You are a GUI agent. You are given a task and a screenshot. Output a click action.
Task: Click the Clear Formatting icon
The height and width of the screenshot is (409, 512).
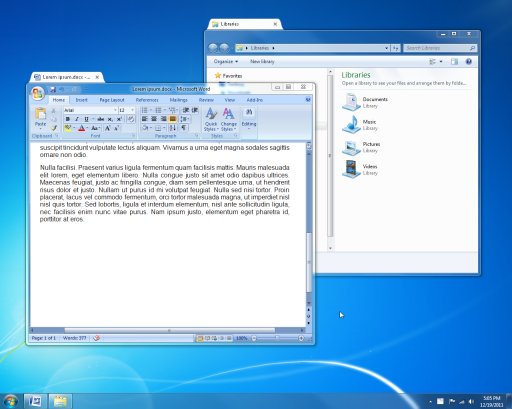131,119
